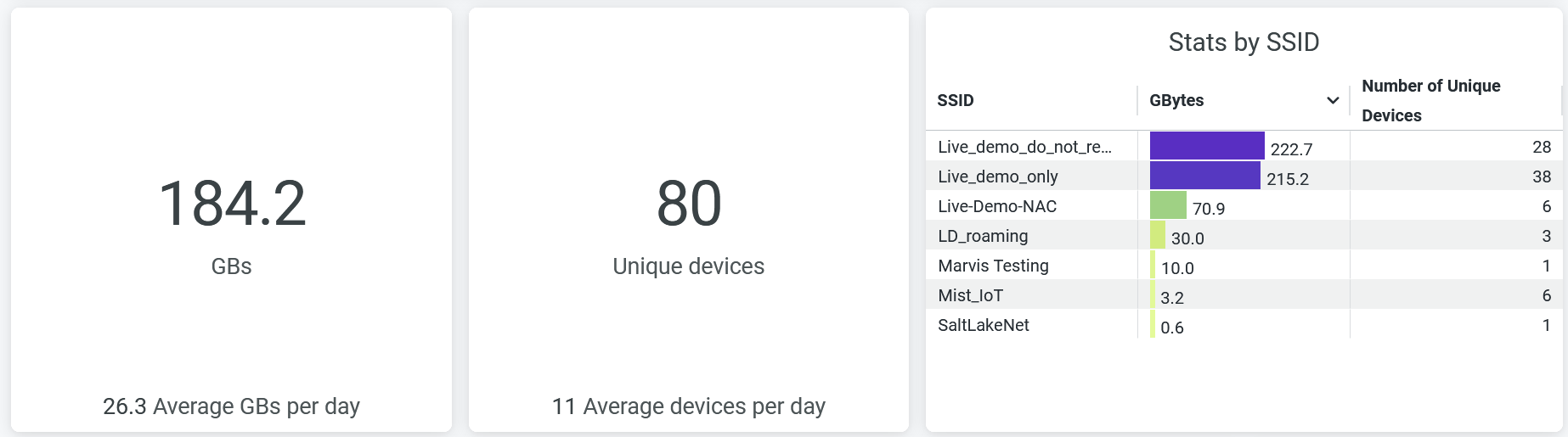The width and height of the screenshot is (1568, 437).
Task: Select the GBytes column header
Action: coord(1176,100)
